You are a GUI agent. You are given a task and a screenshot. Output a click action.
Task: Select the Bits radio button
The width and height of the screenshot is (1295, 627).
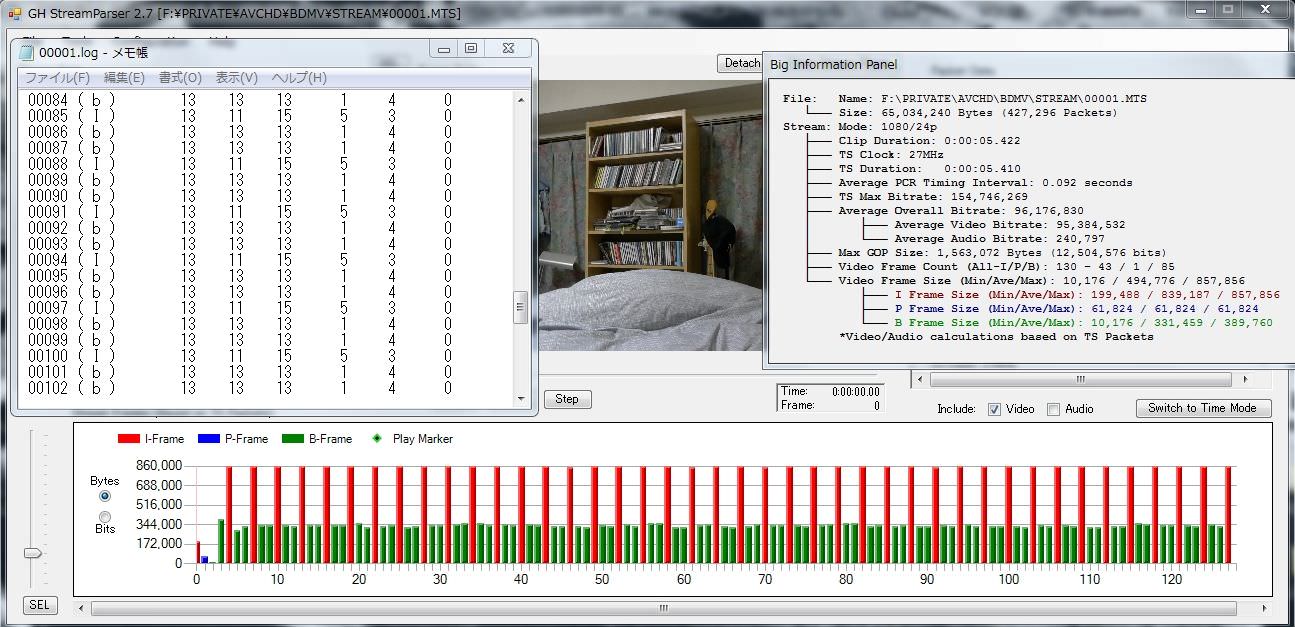pos(105,516)
